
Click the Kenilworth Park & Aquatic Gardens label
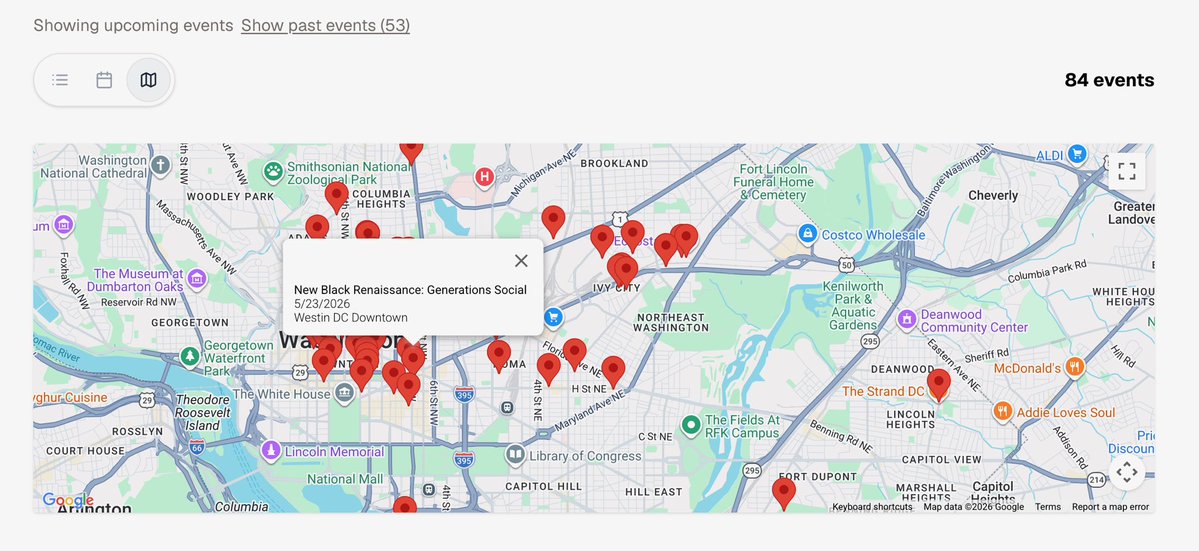coord(853,305)
